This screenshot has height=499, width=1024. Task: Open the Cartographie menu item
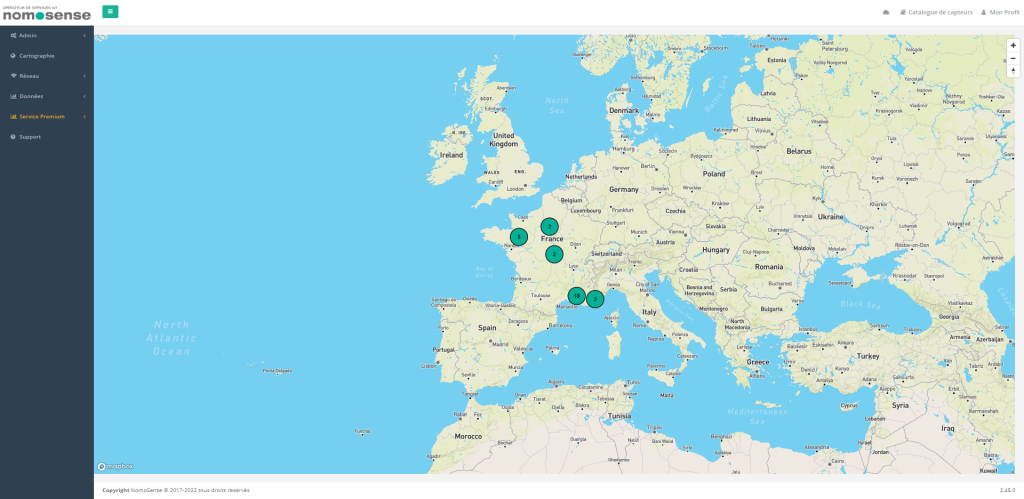(37, 55)
